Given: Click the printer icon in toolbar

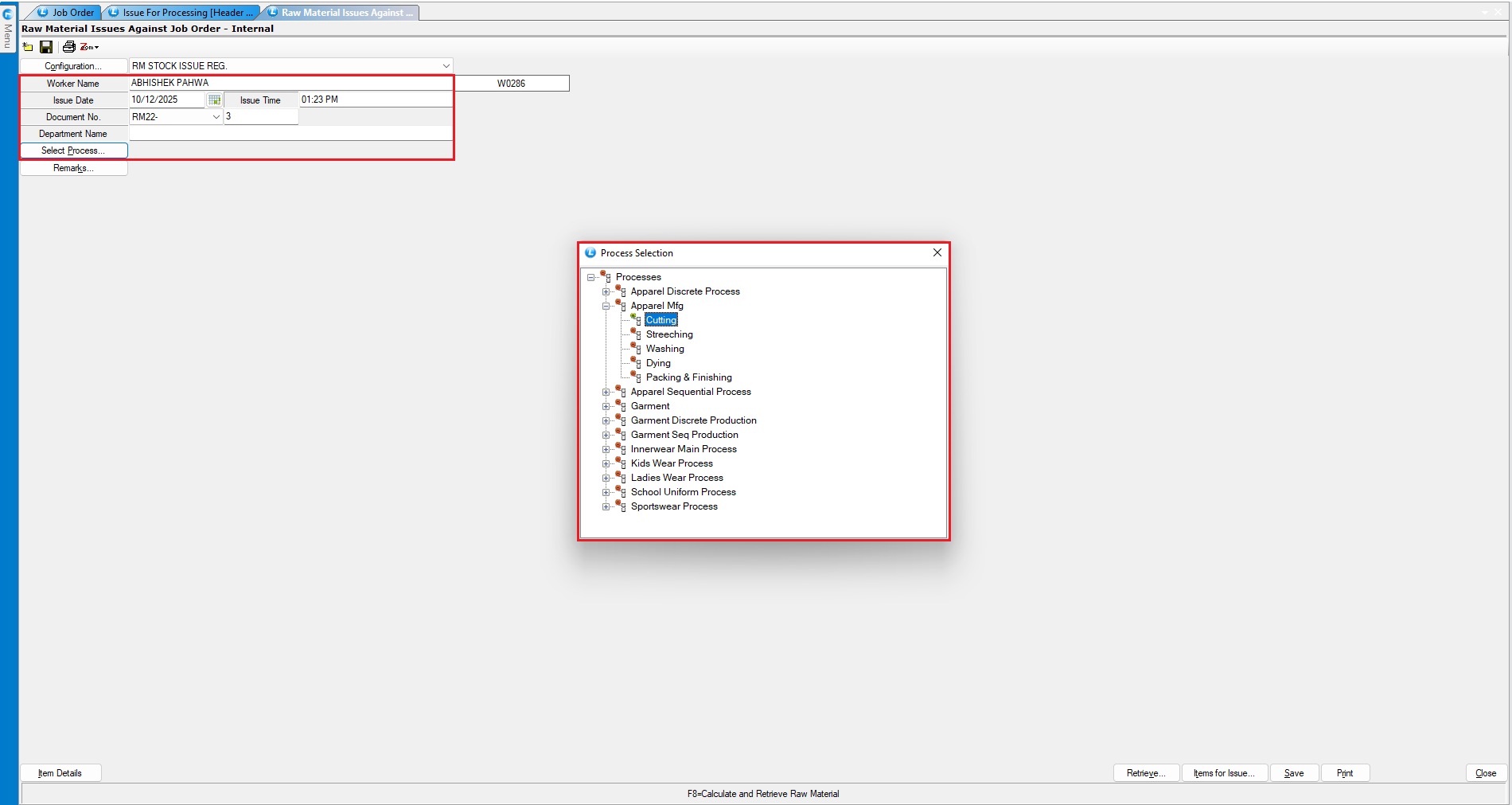Looking at the screenshot, I should coord(69,47).
